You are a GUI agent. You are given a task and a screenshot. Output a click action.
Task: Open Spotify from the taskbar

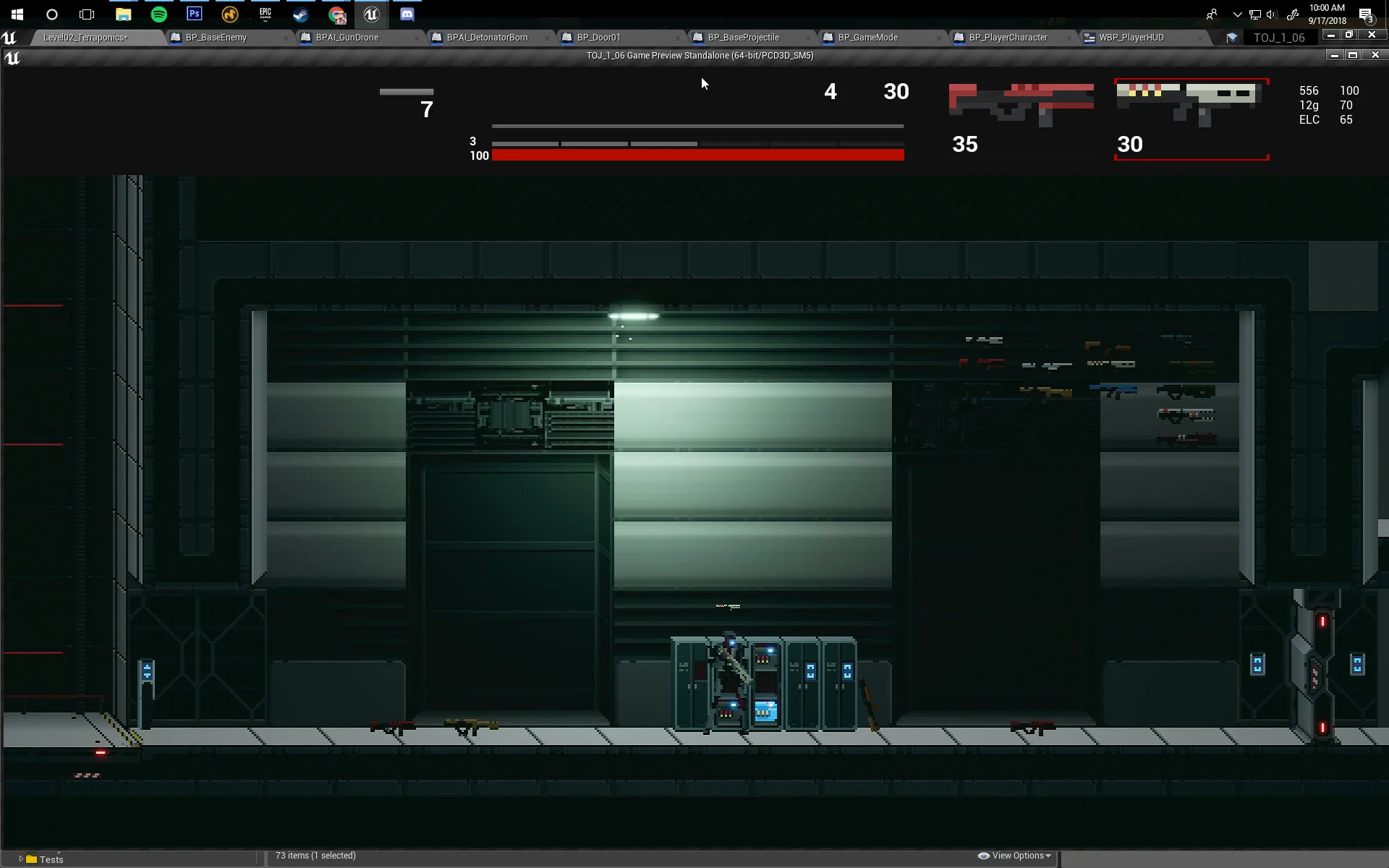pyautogui.click(x=159, y=14)
